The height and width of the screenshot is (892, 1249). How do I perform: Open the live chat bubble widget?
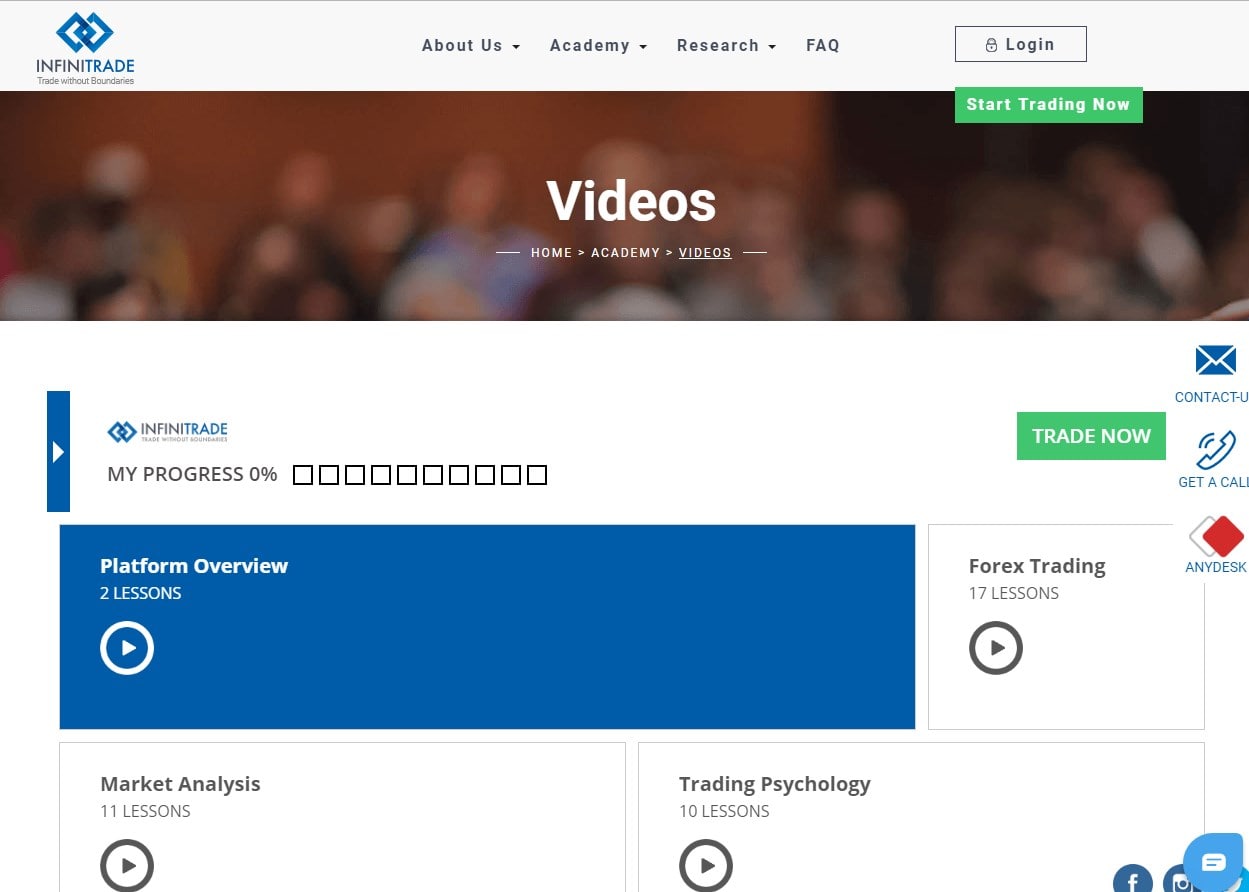[x=1212, y=861]
